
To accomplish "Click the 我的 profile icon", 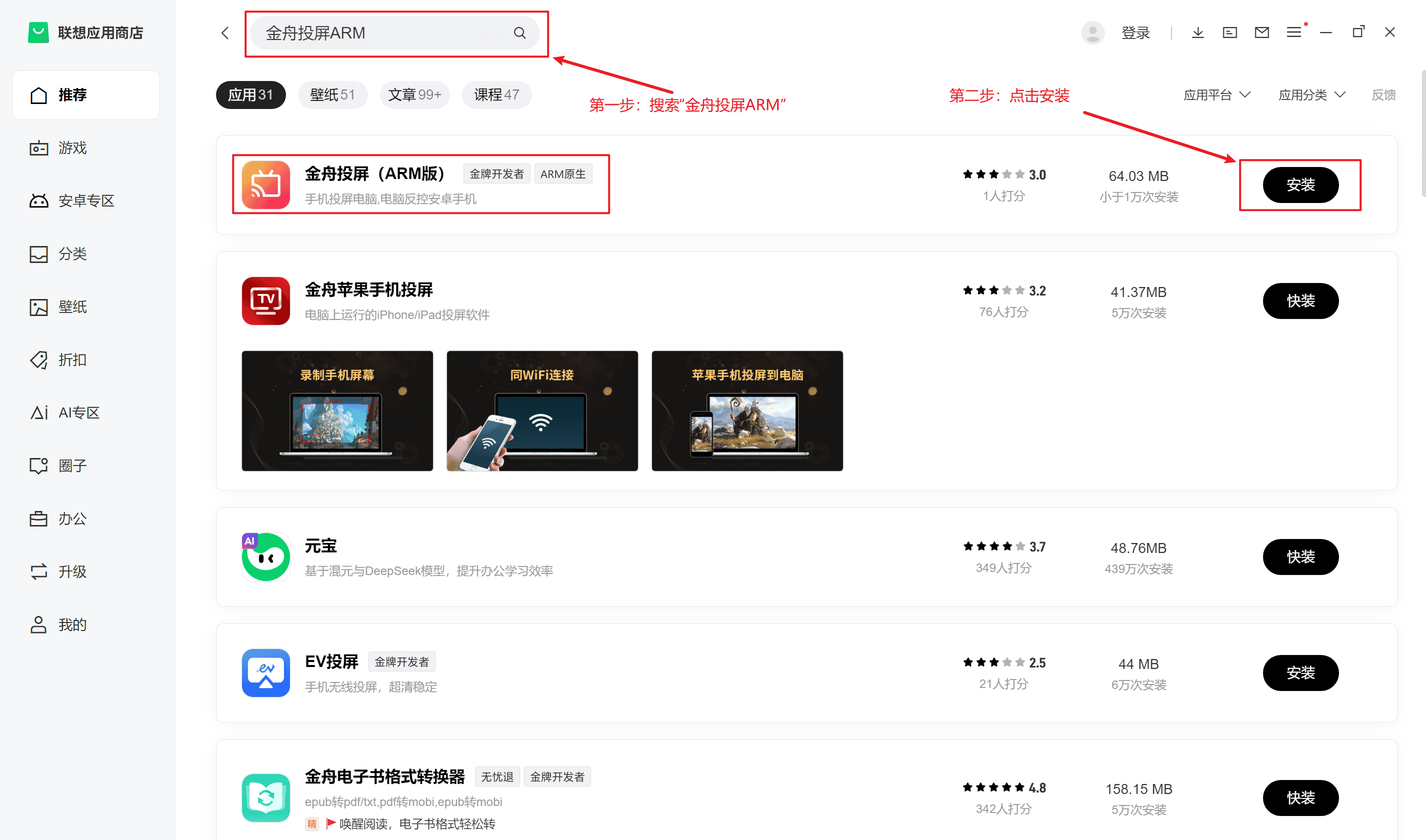I will [x=38, y=625].
